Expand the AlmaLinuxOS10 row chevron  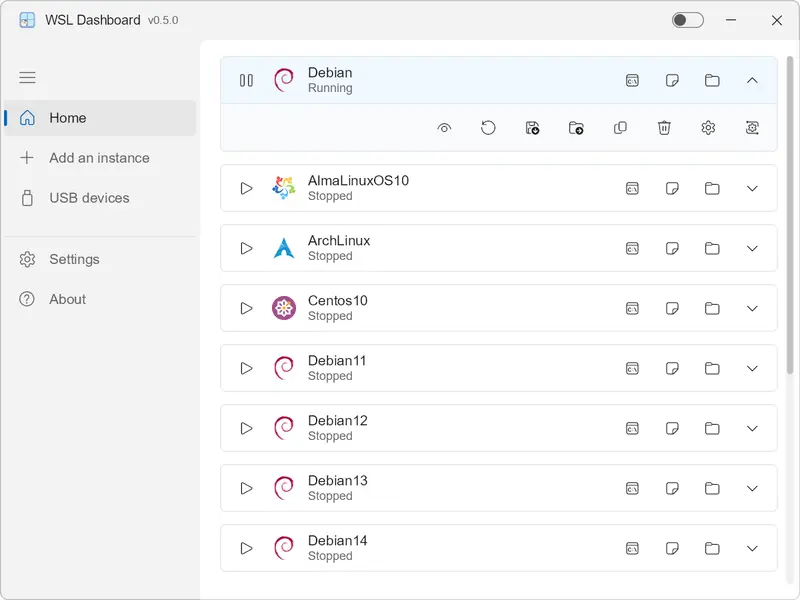coord(753,188)
